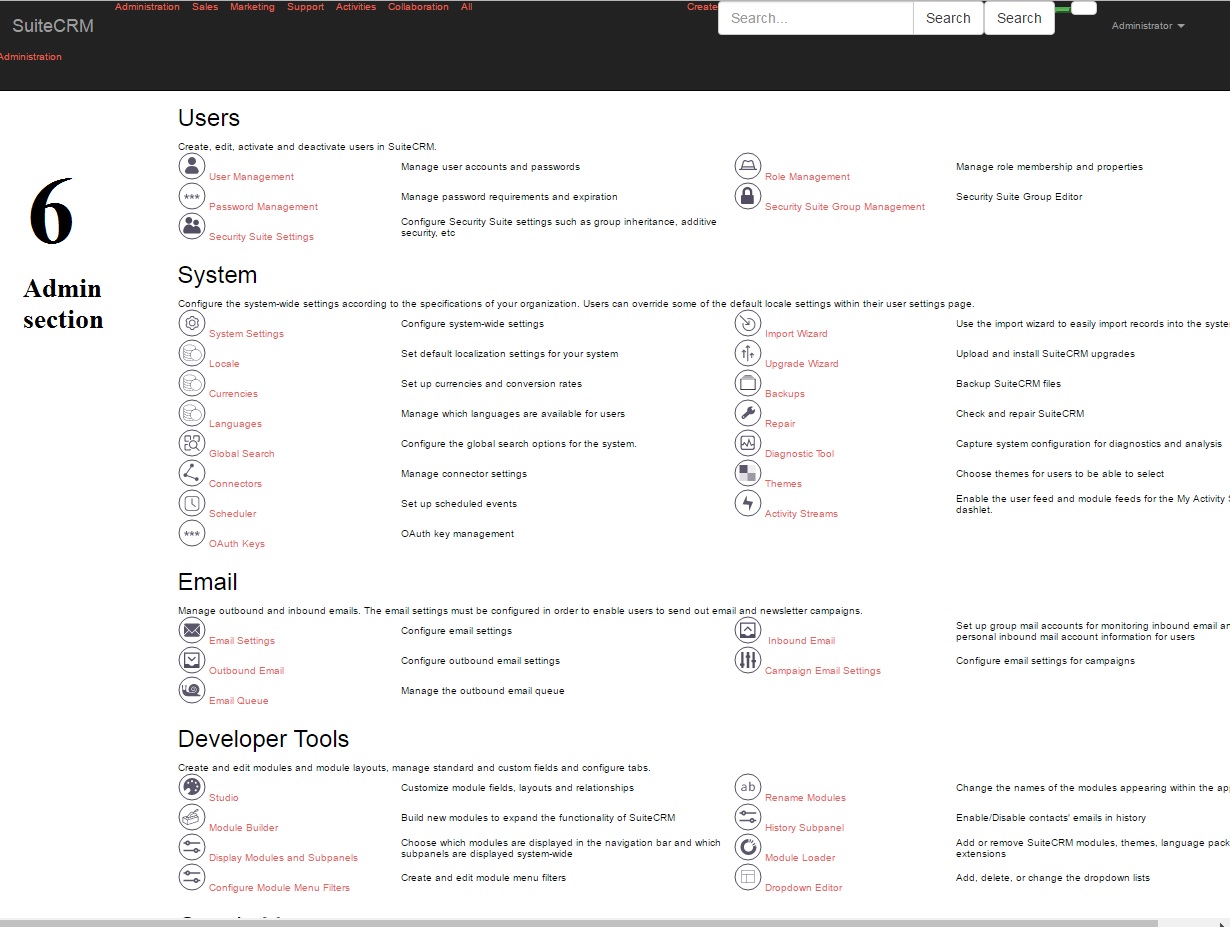Click the Connectors icon
The image size is (1230, 927).
click(192, 473)
